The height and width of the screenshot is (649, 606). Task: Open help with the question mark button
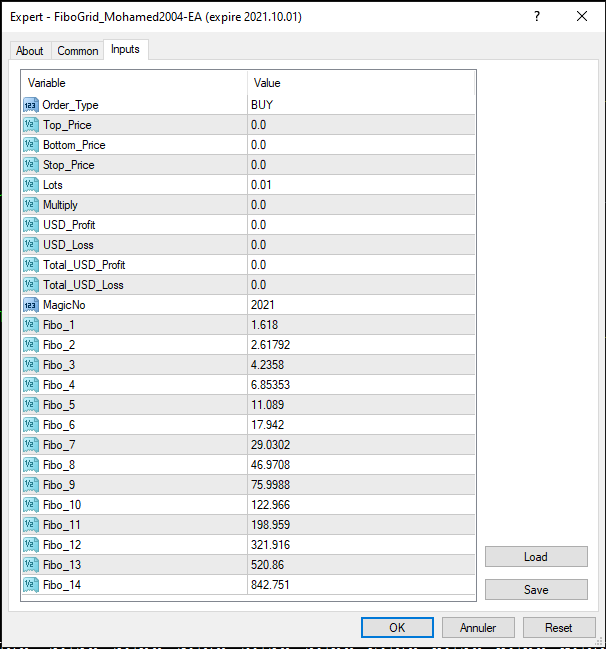[x=537, y=16]
